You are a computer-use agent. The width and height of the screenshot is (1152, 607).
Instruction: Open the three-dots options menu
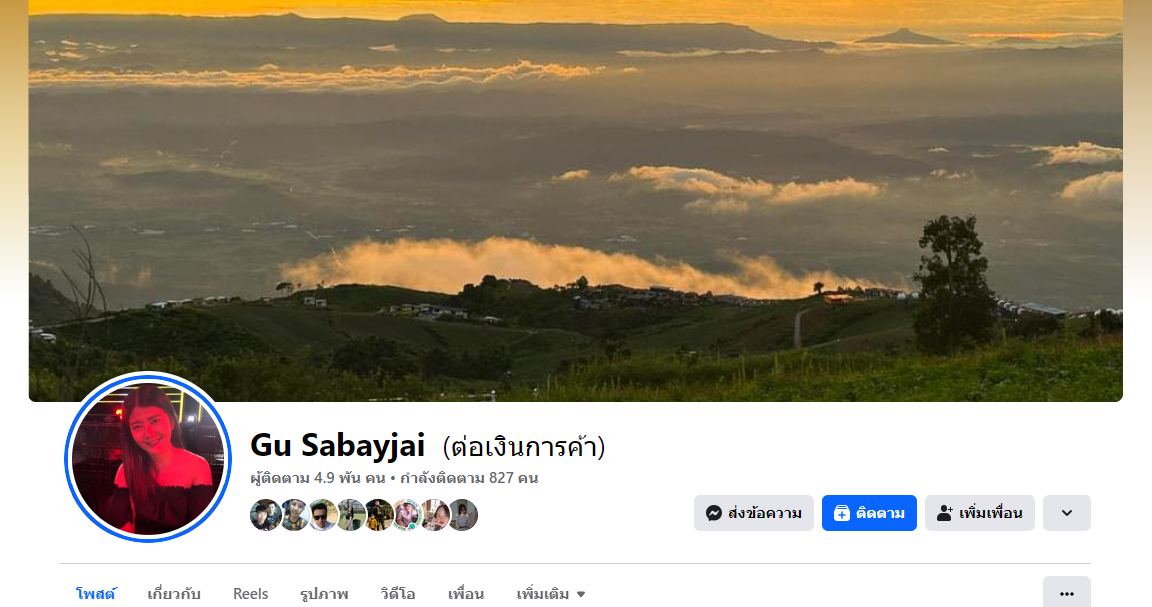(1067, 593)
